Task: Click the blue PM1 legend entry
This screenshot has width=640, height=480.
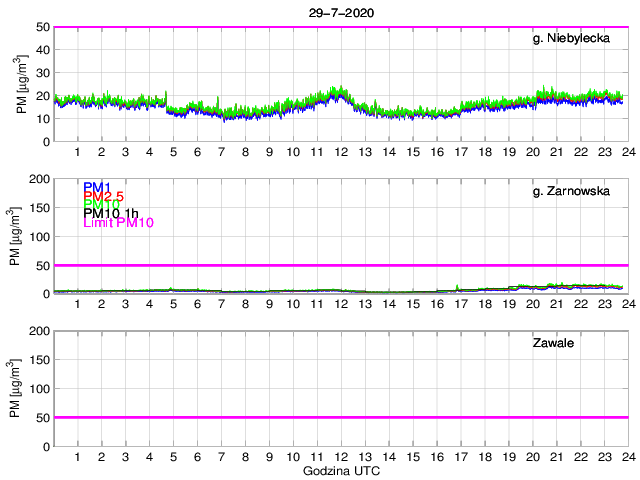Action: (x=97, y=187)
